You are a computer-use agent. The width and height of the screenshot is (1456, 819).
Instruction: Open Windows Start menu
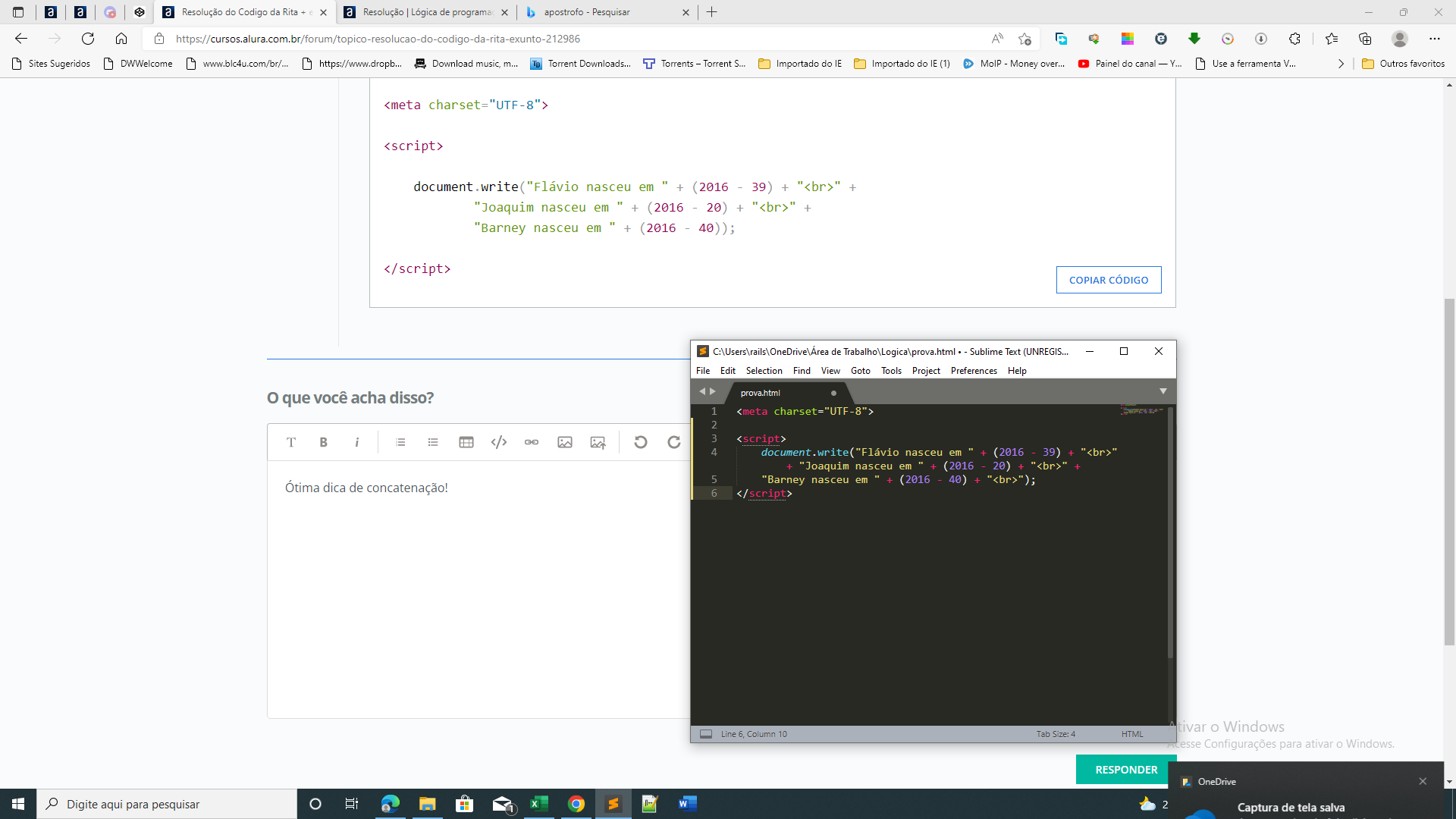tap(18, 804)
